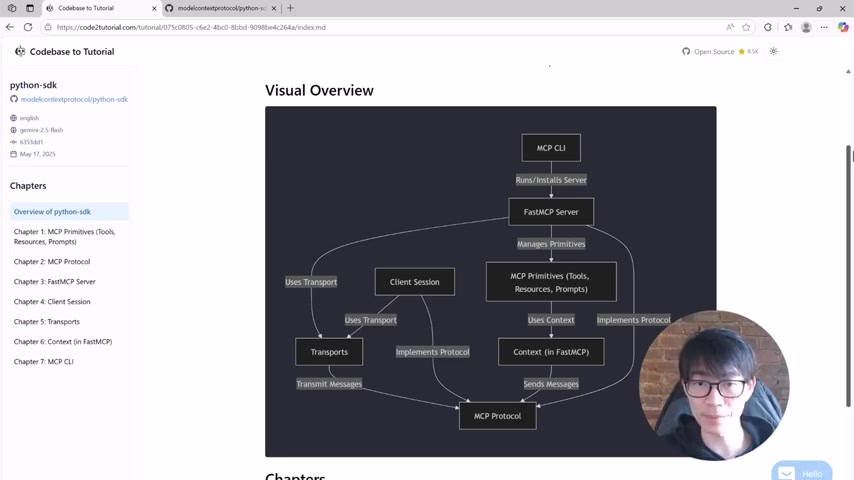Switch to modelcontextprotocol/python-sdk GitHub tab
This screenshot has height=480, width=854.
click(x=221, y=8)
